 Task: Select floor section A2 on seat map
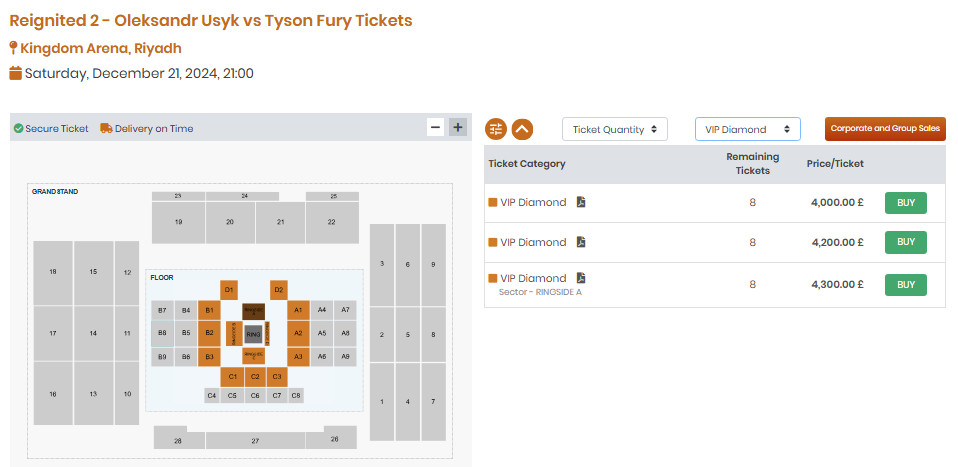pos(298,333)
